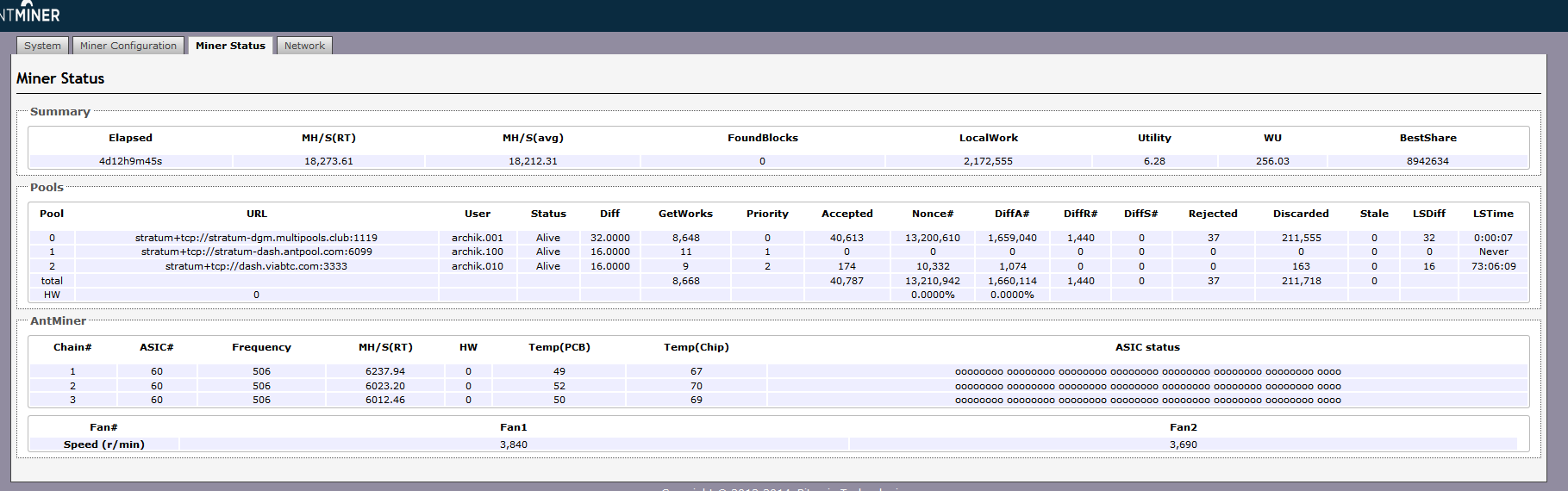This screenshot has height=491, width=1568.
Task: Click chain 1 MH/S value 6237.94
Action: 385,371
